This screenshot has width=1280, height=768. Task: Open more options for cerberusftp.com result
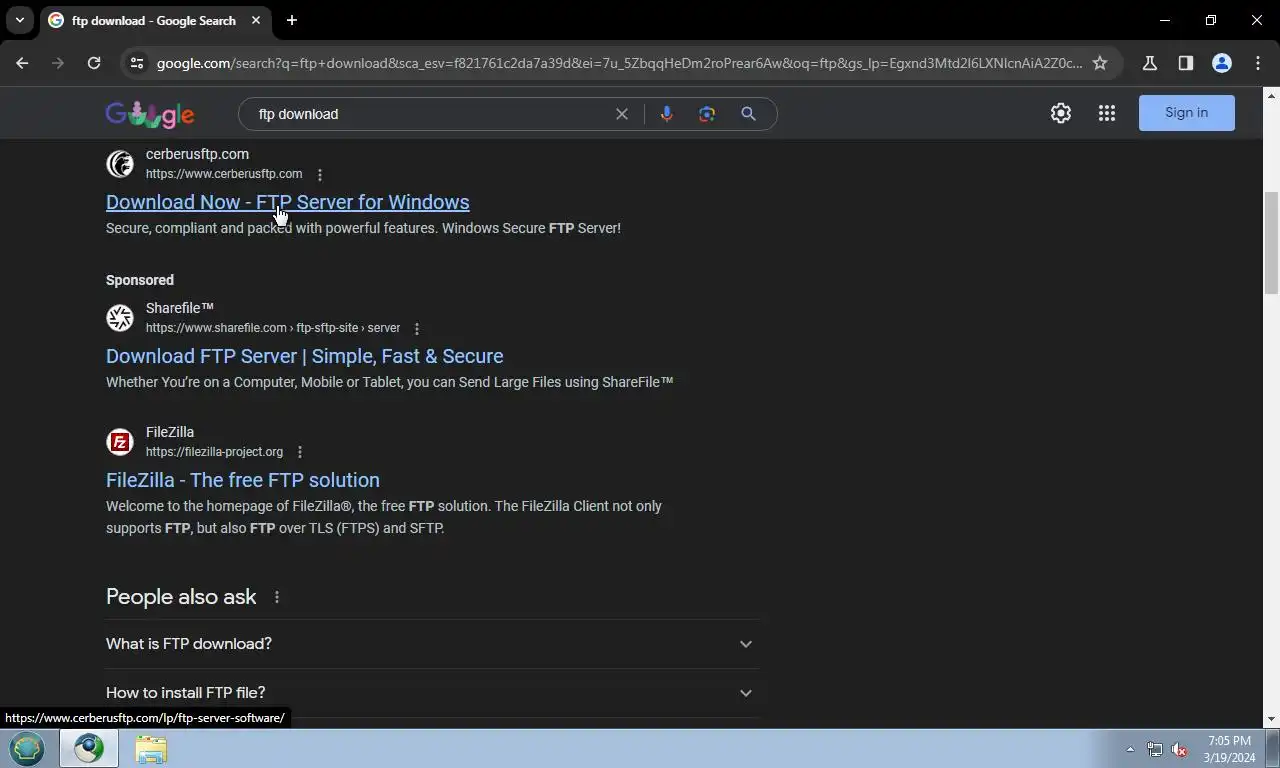click(320, 175)
